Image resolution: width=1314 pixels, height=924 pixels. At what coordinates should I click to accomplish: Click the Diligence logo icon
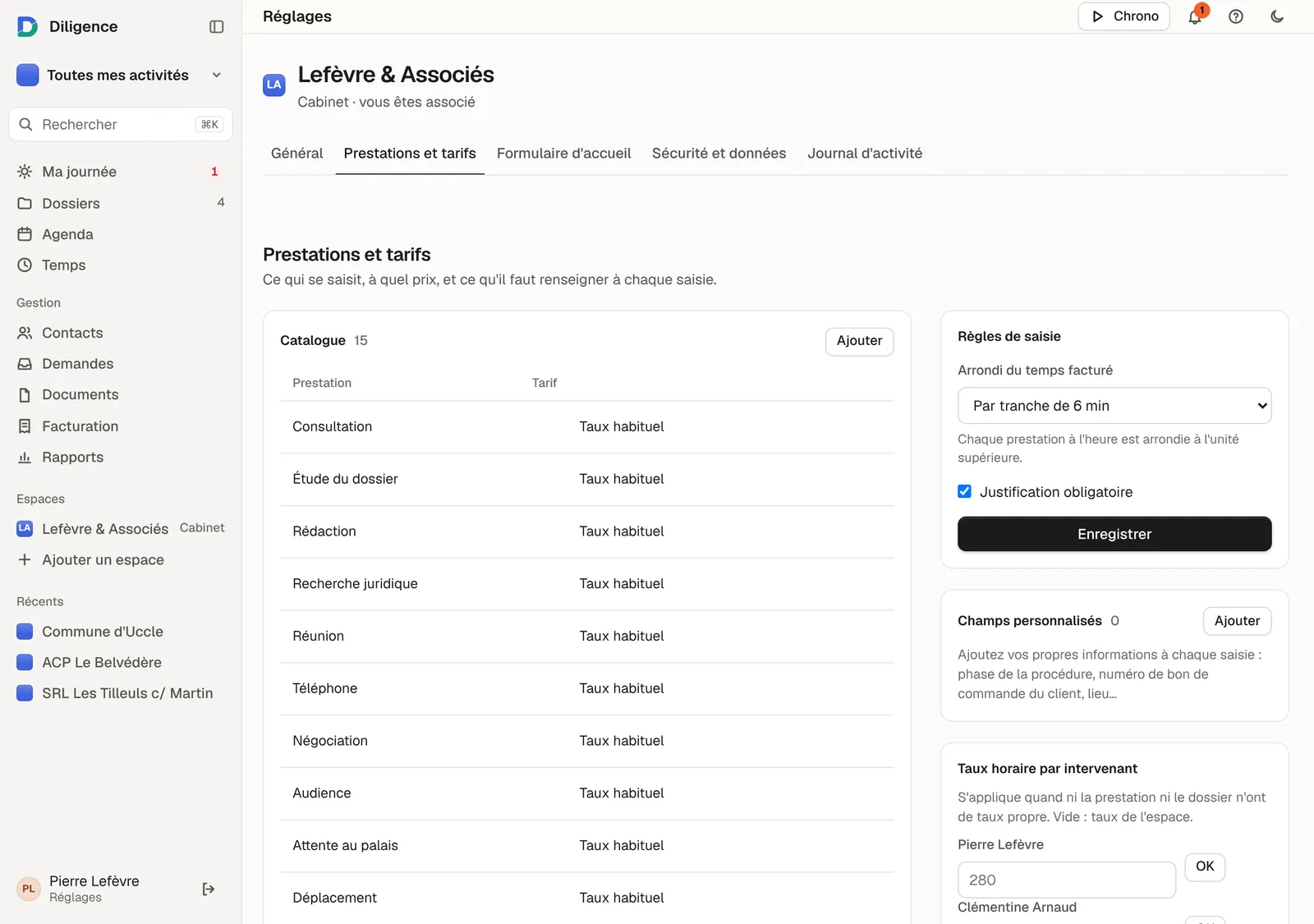coord(27,26)
